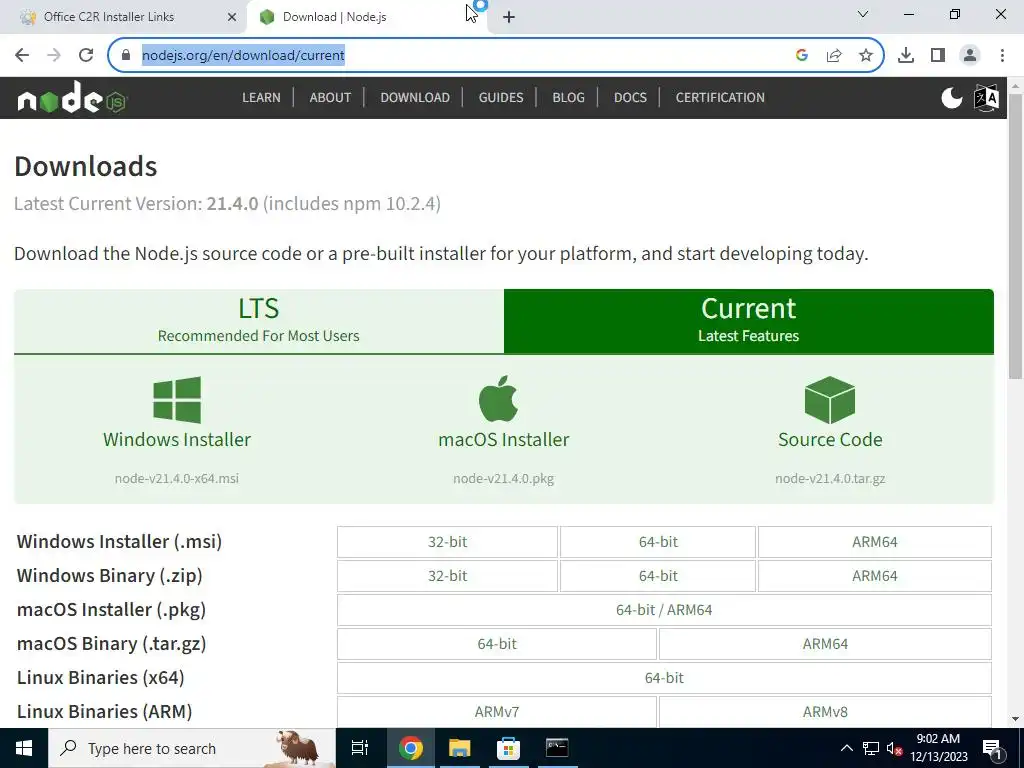The image size is (1024, 768).
Task: Open the tab search chevron
Action: pos(863,14)
